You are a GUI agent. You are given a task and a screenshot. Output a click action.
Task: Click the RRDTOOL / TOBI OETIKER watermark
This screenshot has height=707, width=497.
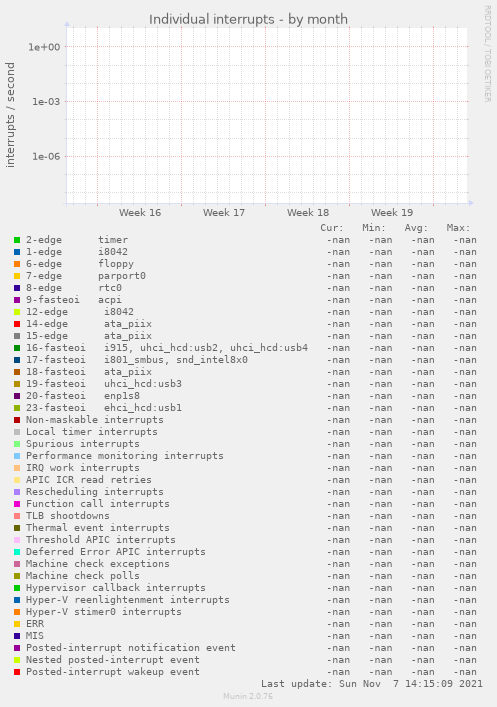point(488,54)
